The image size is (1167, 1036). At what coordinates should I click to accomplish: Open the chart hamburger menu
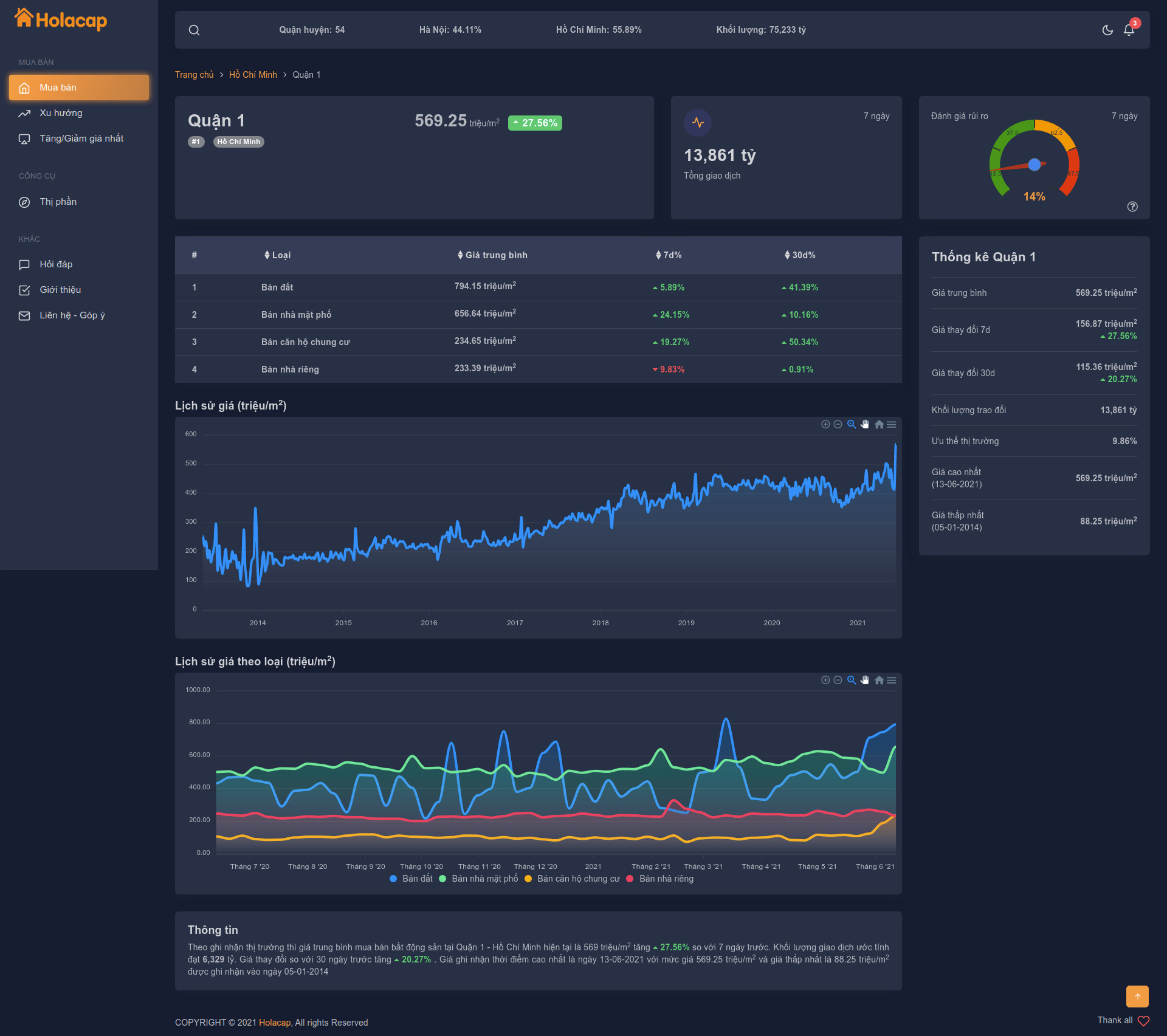point(891,424)
